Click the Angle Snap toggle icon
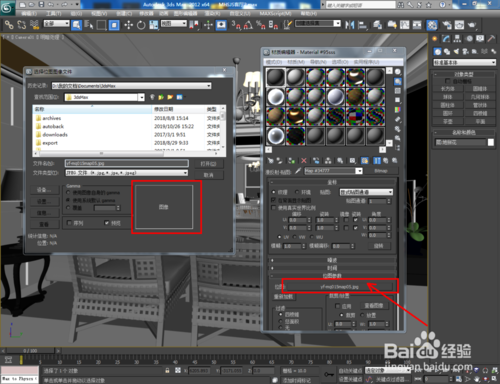The width and height of the screenshot is (500, 384). tap(248, 25)
